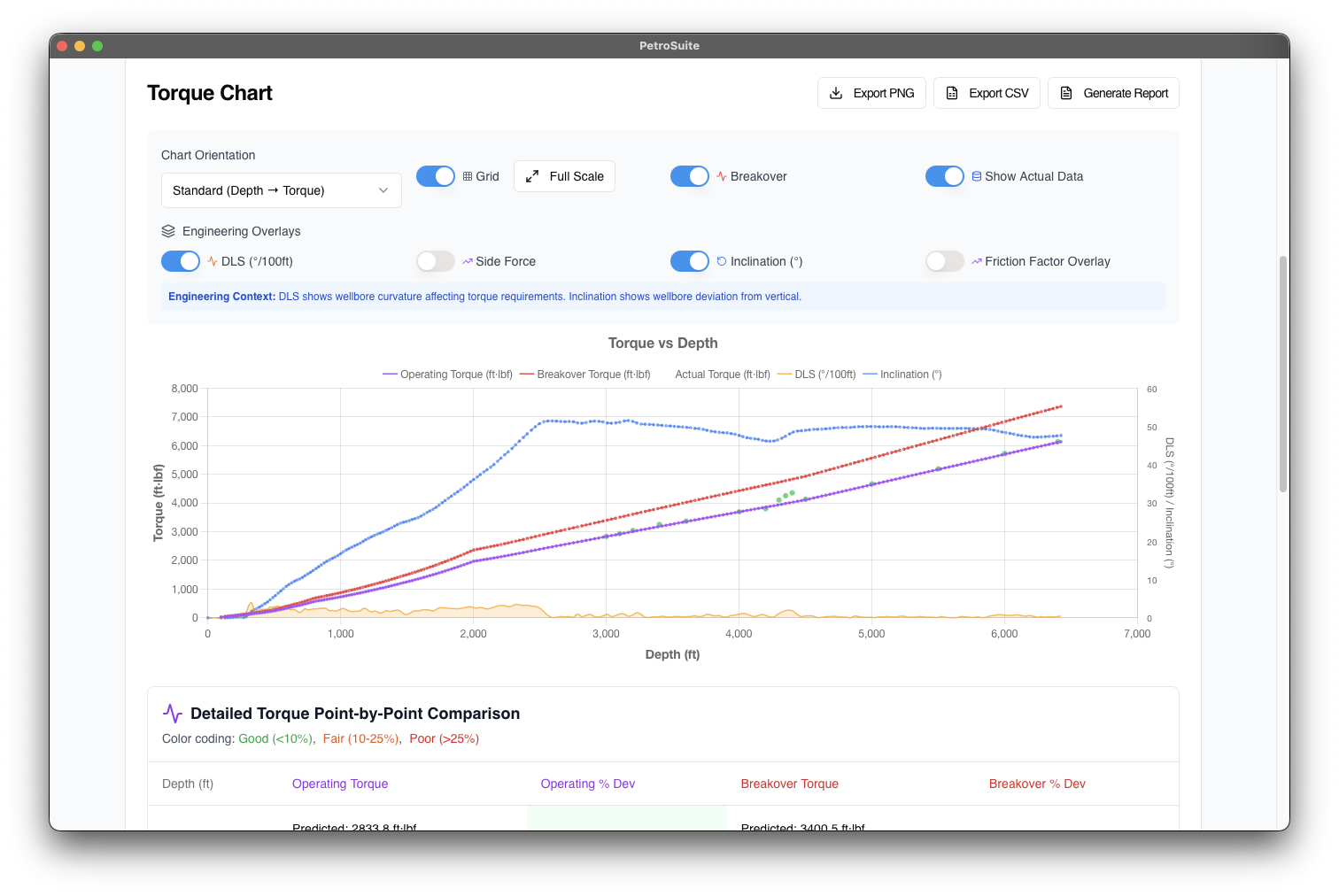Click the pulse icon before Detailed Torque Point-by-Point Comparison
Viewport: 1339px width, 896px height.
[172, 713]
